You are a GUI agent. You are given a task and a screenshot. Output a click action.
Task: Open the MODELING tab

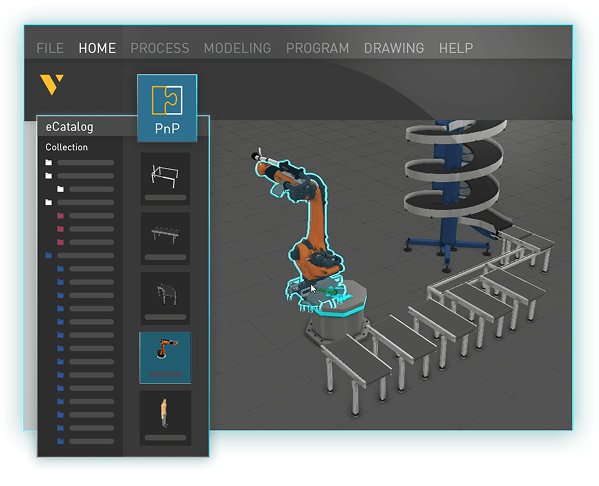point(237,48)
